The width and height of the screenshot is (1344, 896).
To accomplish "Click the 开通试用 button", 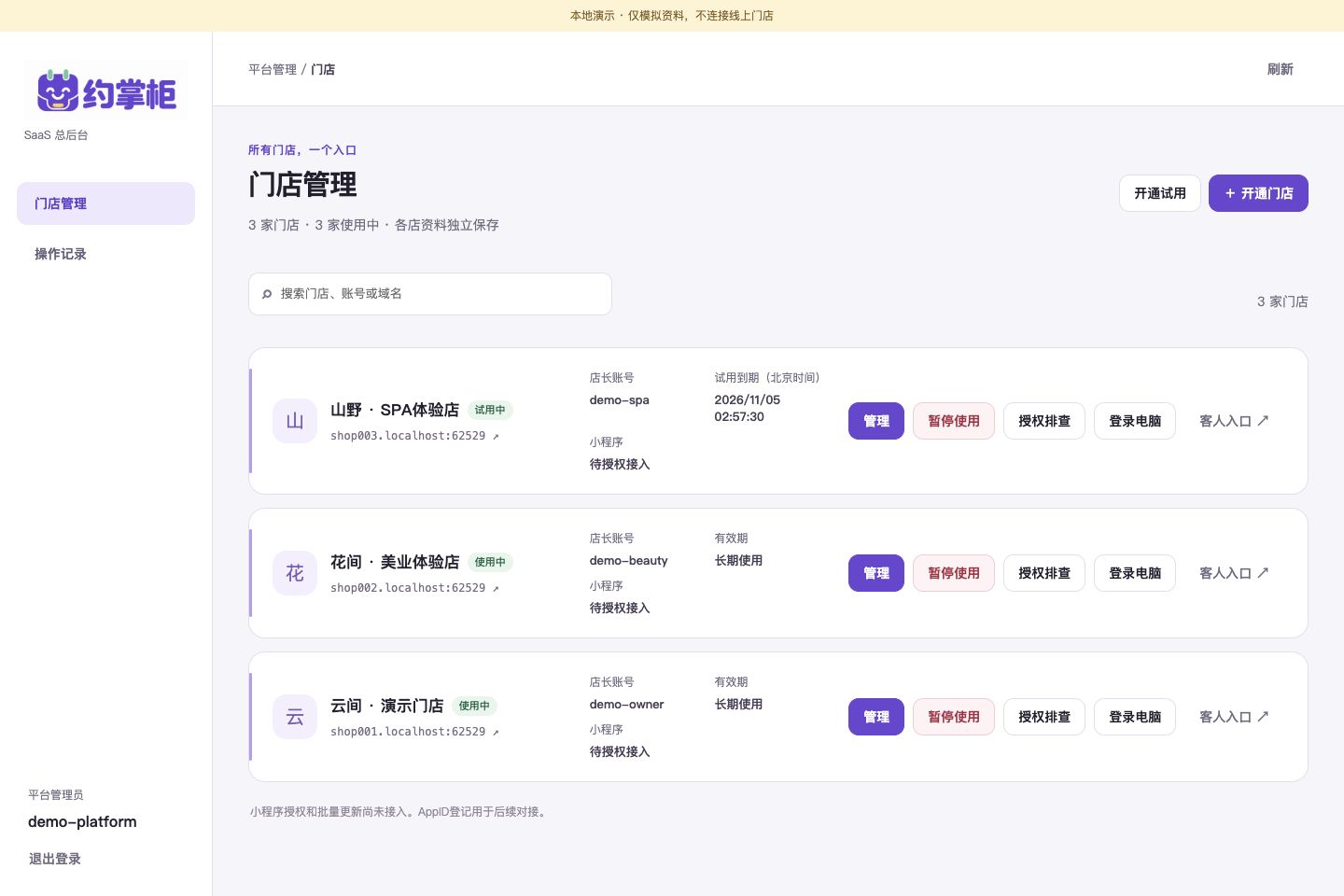I will pos(1160,193).
